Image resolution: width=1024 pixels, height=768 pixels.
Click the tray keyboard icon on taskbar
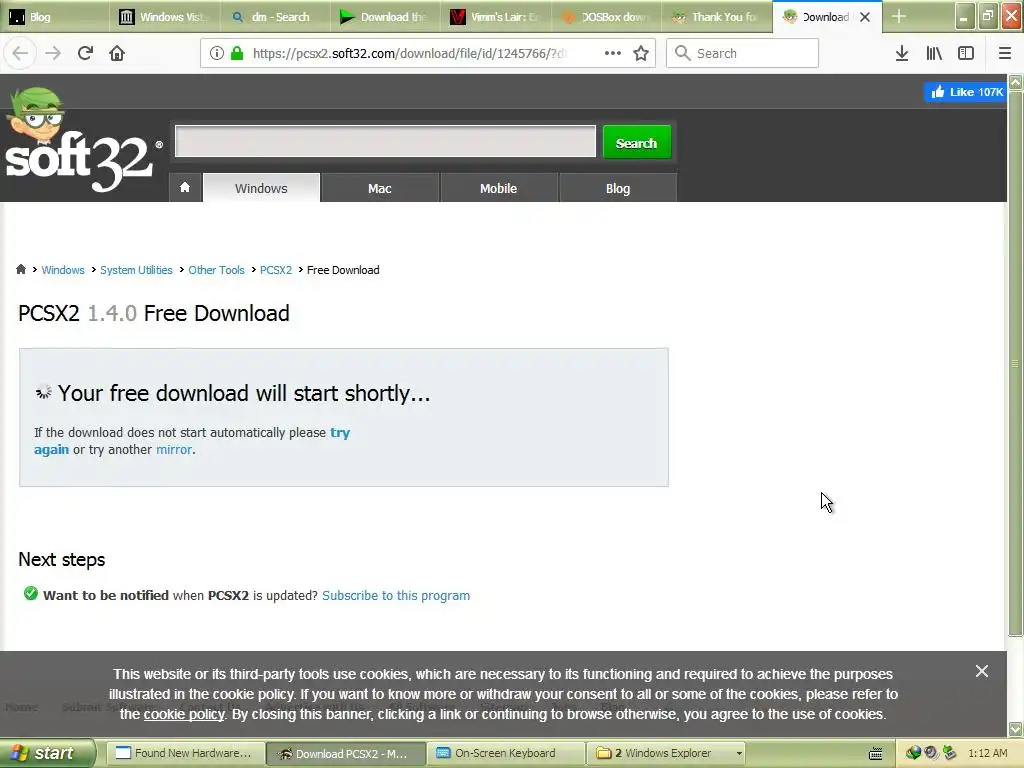[x=876, y=754]
